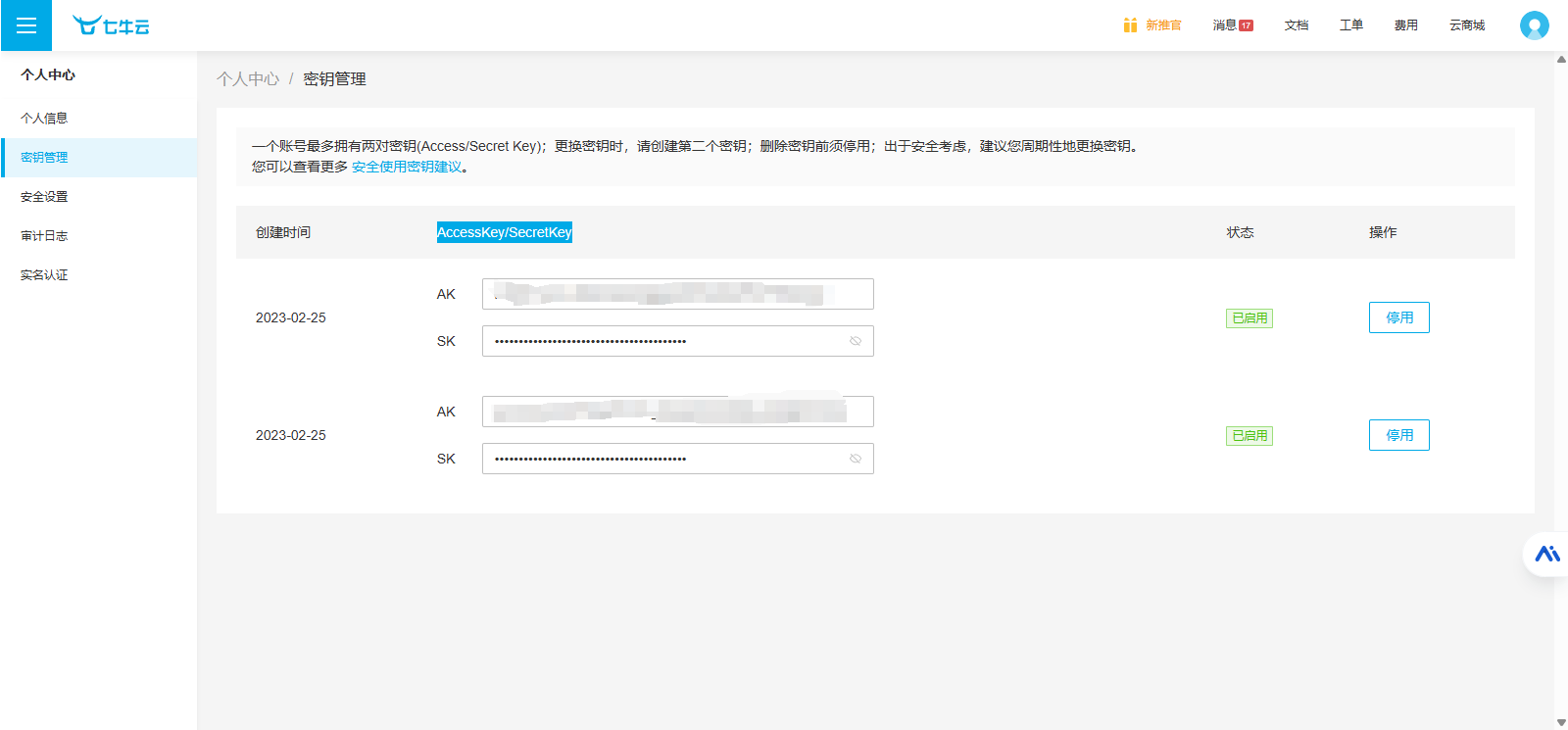Click the messages badge showing 17
This screenshot has height=730, width=1568.
1246,25
